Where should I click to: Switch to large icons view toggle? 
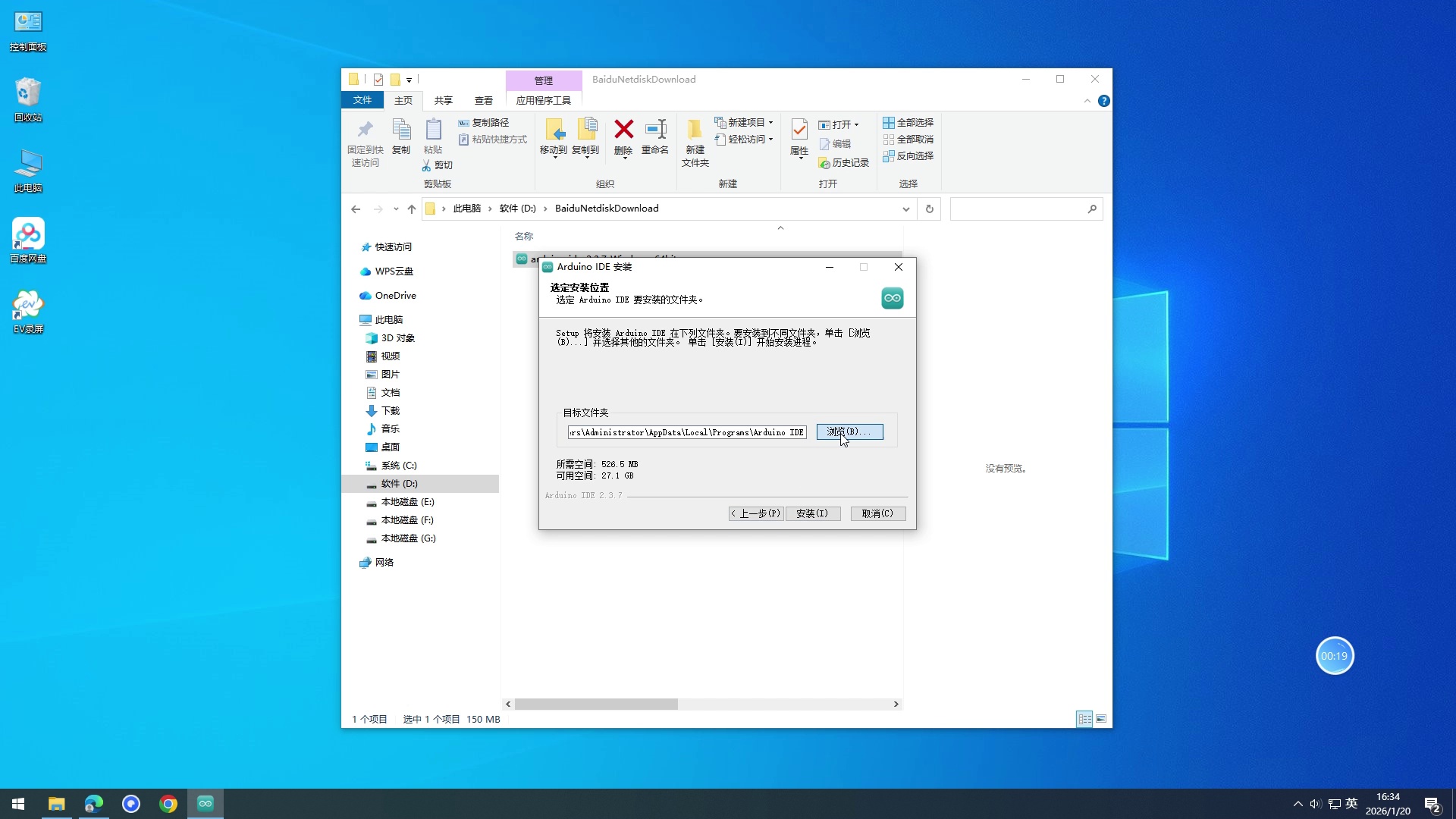click(1101, 719)
